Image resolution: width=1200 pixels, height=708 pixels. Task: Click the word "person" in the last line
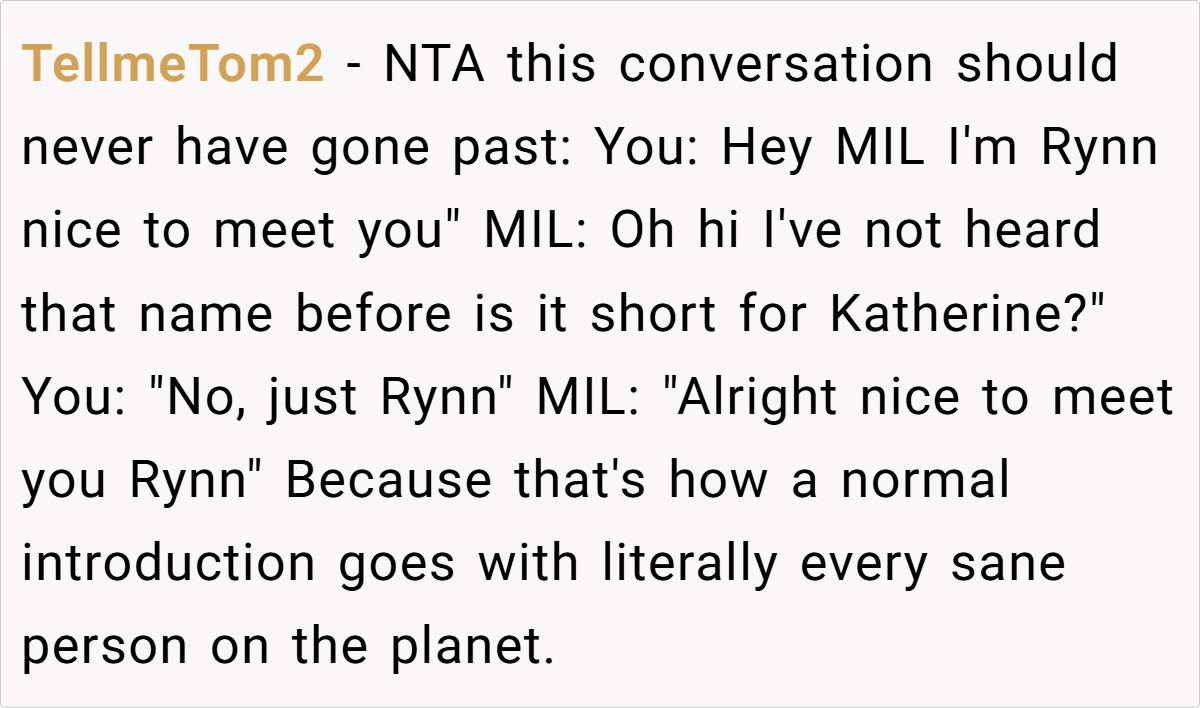105,647
